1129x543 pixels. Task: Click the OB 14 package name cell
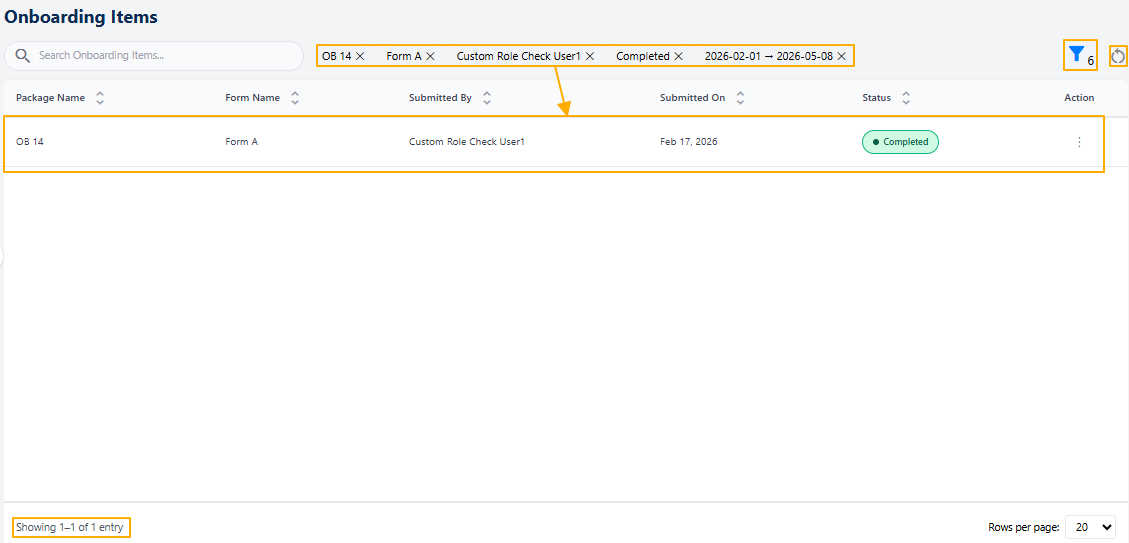pyautogui.click(x=30, y=142)
